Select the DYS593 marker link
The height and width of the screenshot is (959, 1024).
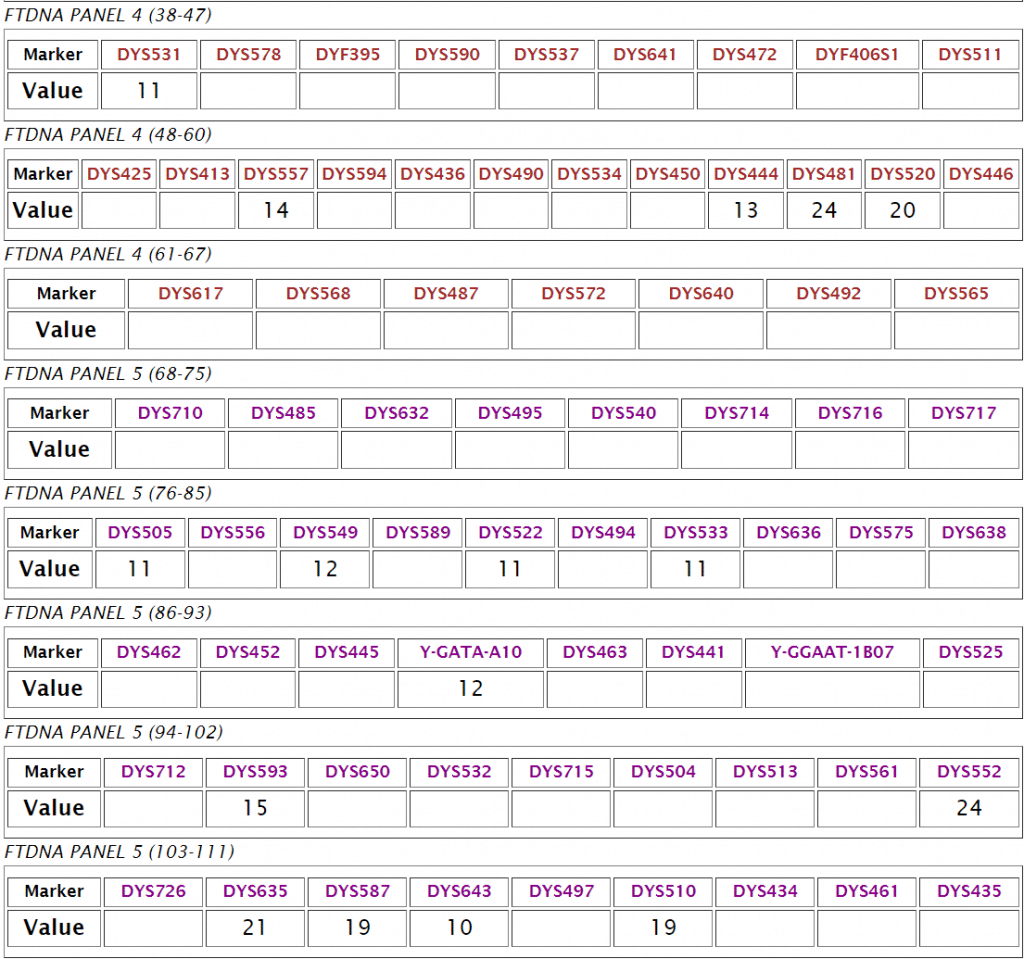(255, 771)
